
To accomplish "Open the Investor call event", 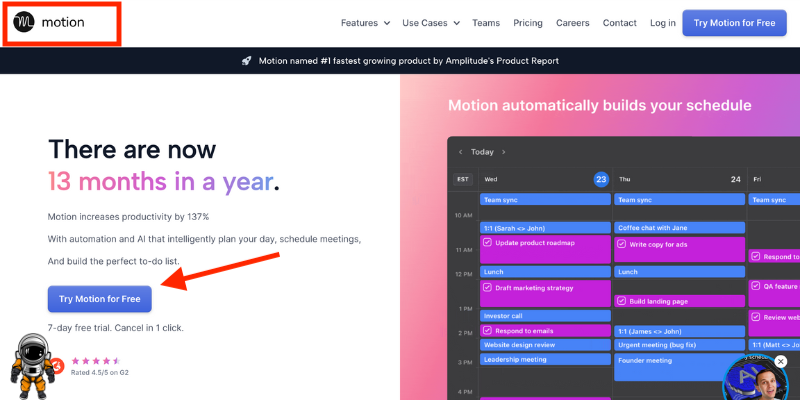I will pyautogui.click(x=545, y=316).
